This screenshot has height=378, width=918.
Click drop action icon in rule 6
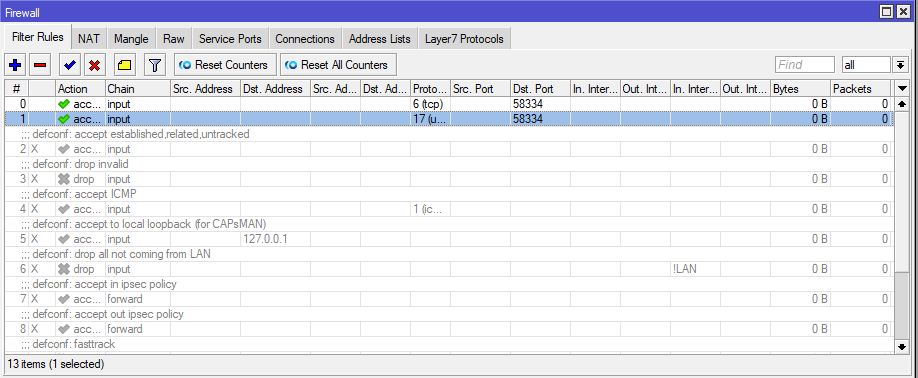(x=64, y=269)
